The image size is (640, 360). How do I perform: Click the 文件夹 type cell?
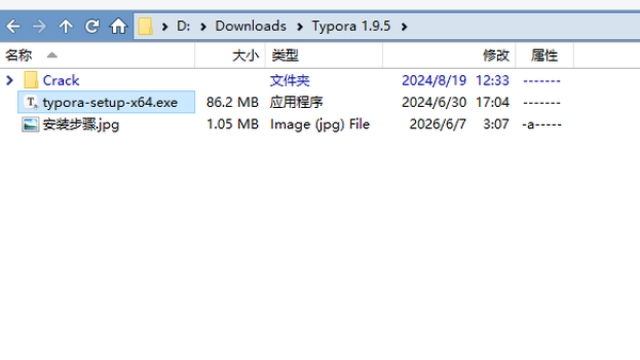tap(289, 80)
